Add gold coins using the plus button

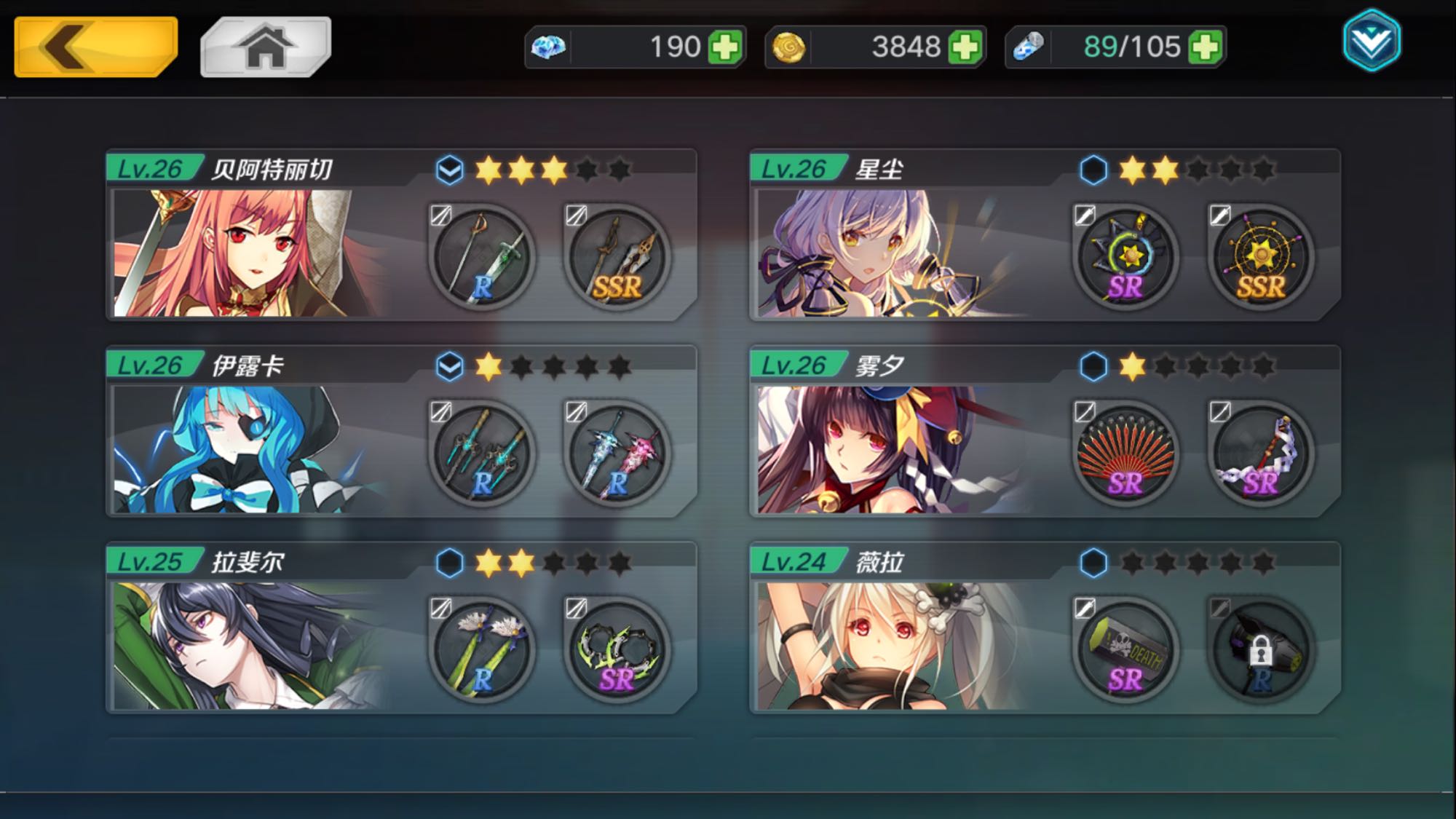pyautogui.click(x=965, y=47)
